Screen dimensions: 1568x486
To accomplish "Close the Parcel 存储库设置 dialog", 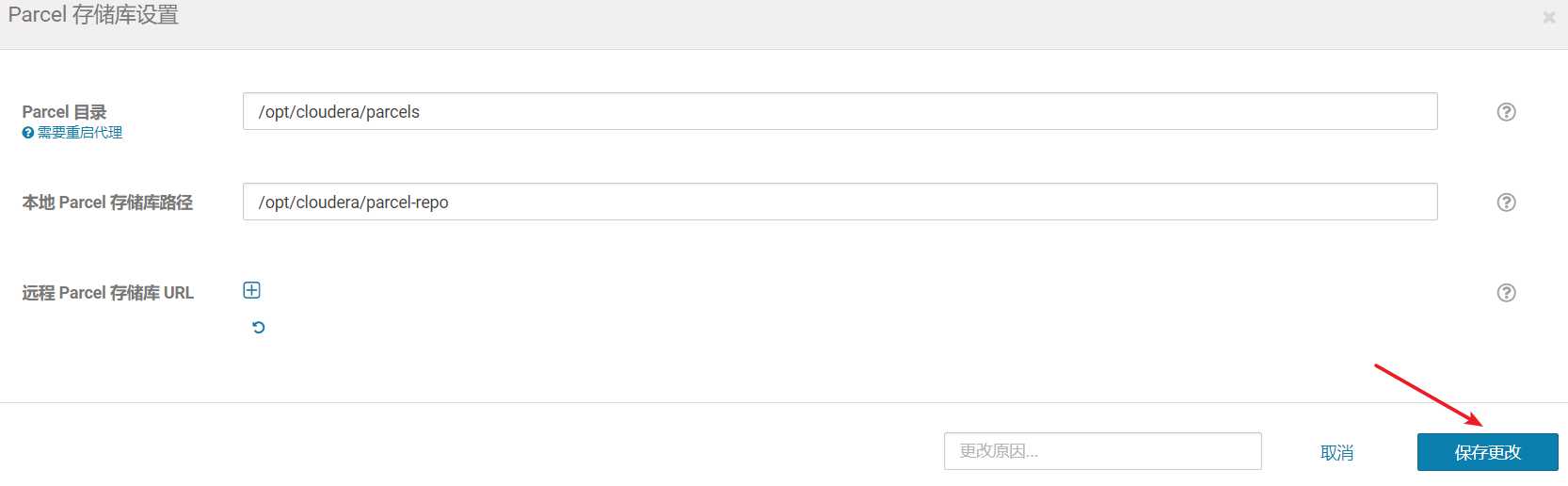I will [x=1548, y=17].
